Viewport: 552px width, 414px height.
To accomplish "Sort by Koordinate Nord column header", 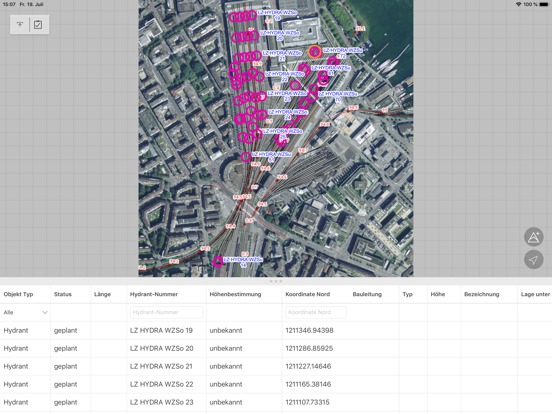I will click(x=308, y=294).
